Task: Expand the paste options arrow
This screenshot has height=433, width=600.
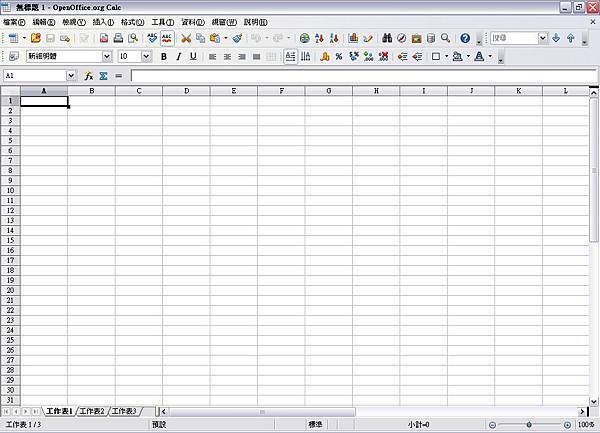Action: (x=225, y=38)
